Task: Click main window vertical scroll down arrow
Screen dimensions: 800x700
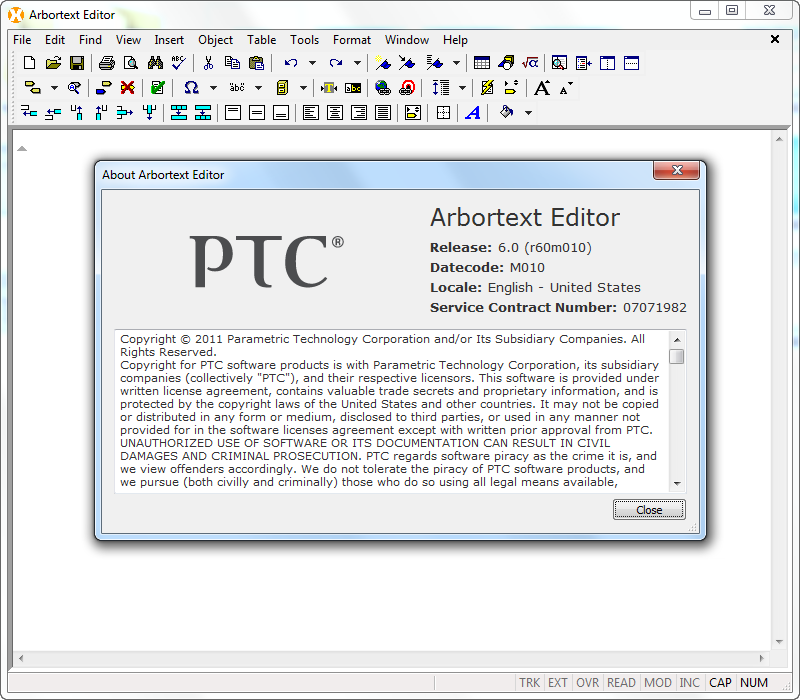Action: (779, 642)
